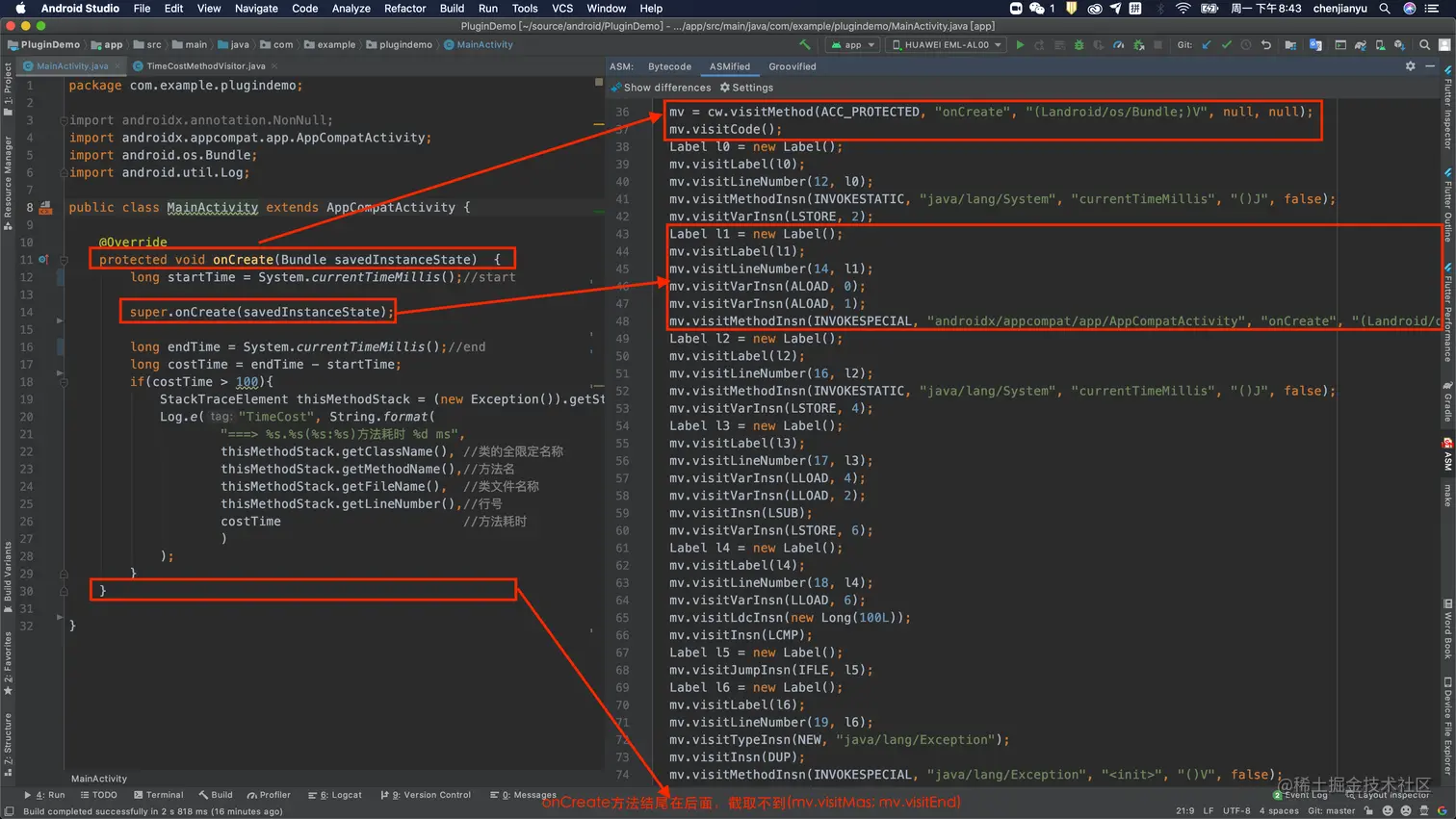Screen dimensions: 1456x819
Task: Unlock the file write-access lock in status bar
Action: pos(1368,811)
